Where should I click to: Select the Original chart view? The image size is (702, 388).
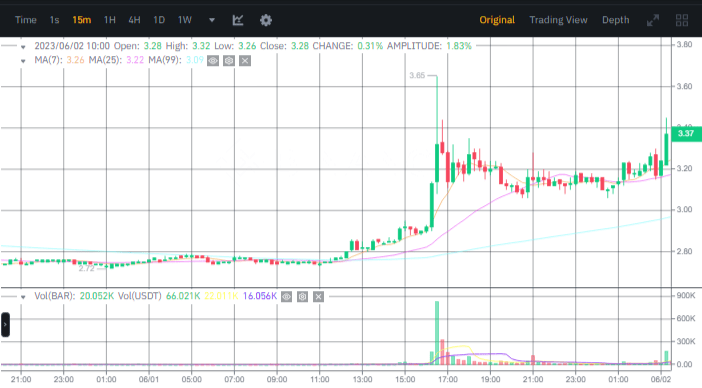pyautogui.click(x=497, y=20)
